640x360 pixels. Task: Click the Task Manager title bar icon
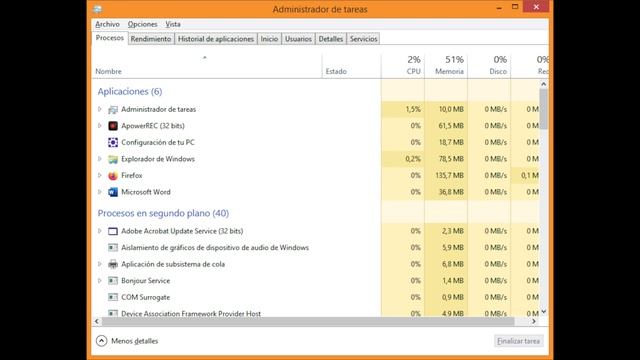click(x=98, y=9)
